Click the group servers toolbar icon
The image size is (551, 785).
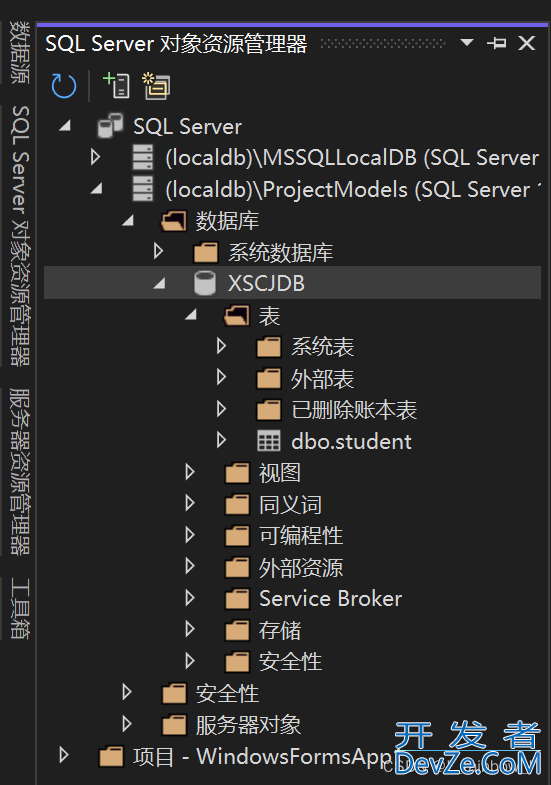tap(156, 86)
